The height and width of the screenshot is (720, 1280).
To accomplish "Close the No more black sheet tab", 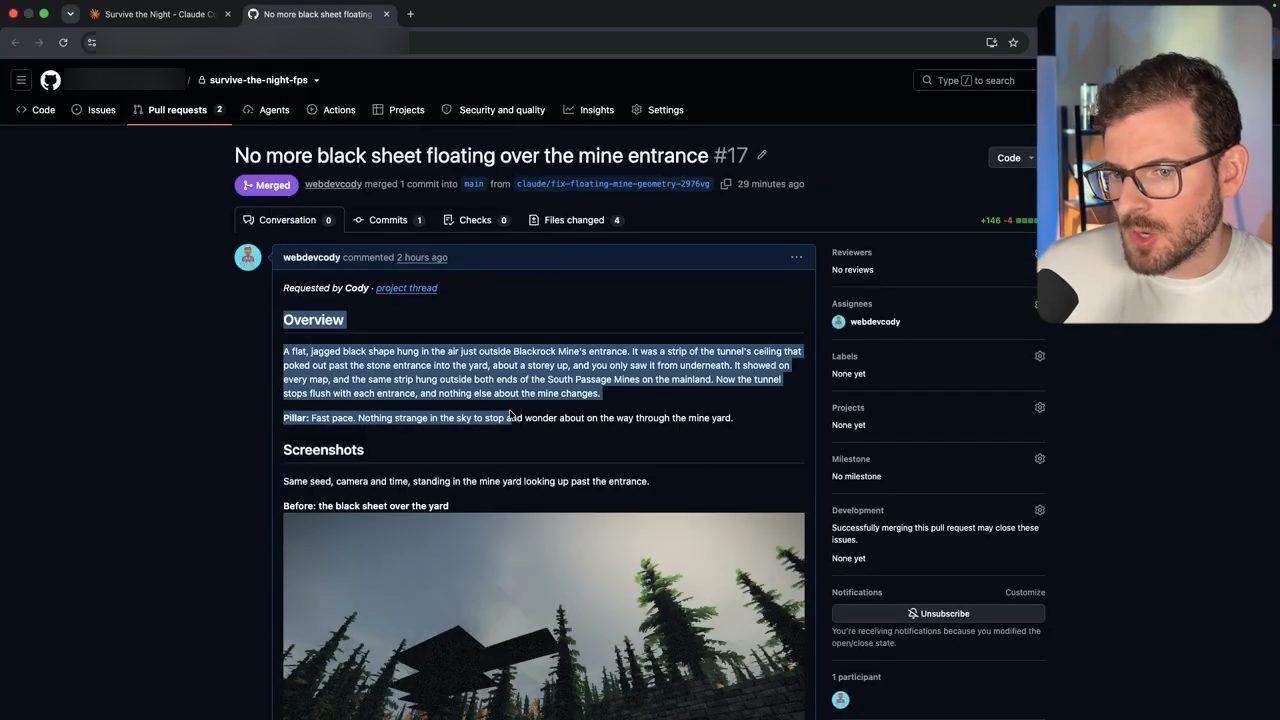I will click(385, 14).
